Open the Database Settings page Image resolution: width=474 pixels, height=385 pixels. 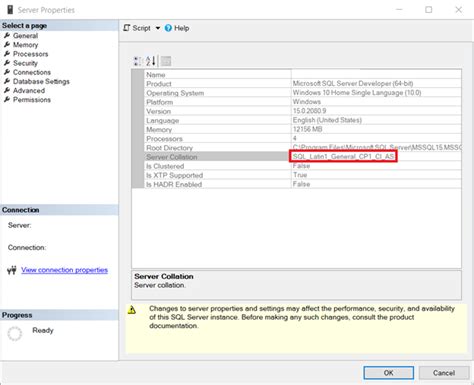coord(41,81)
